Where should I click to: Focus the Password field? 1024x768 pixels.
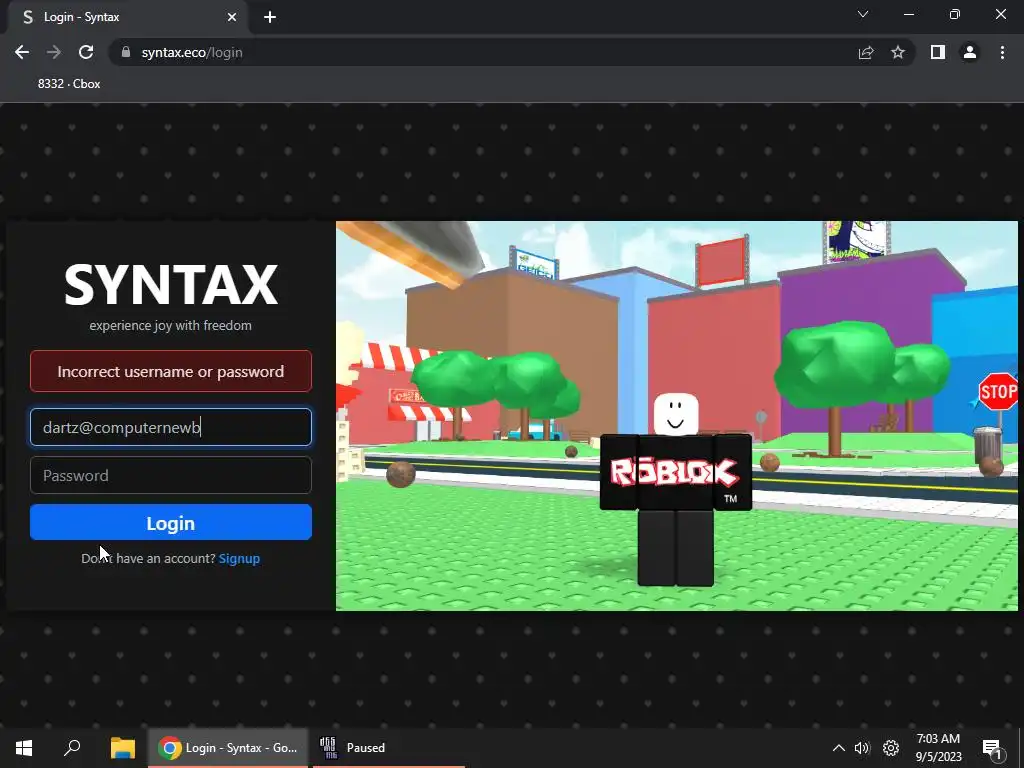point(170,475)
